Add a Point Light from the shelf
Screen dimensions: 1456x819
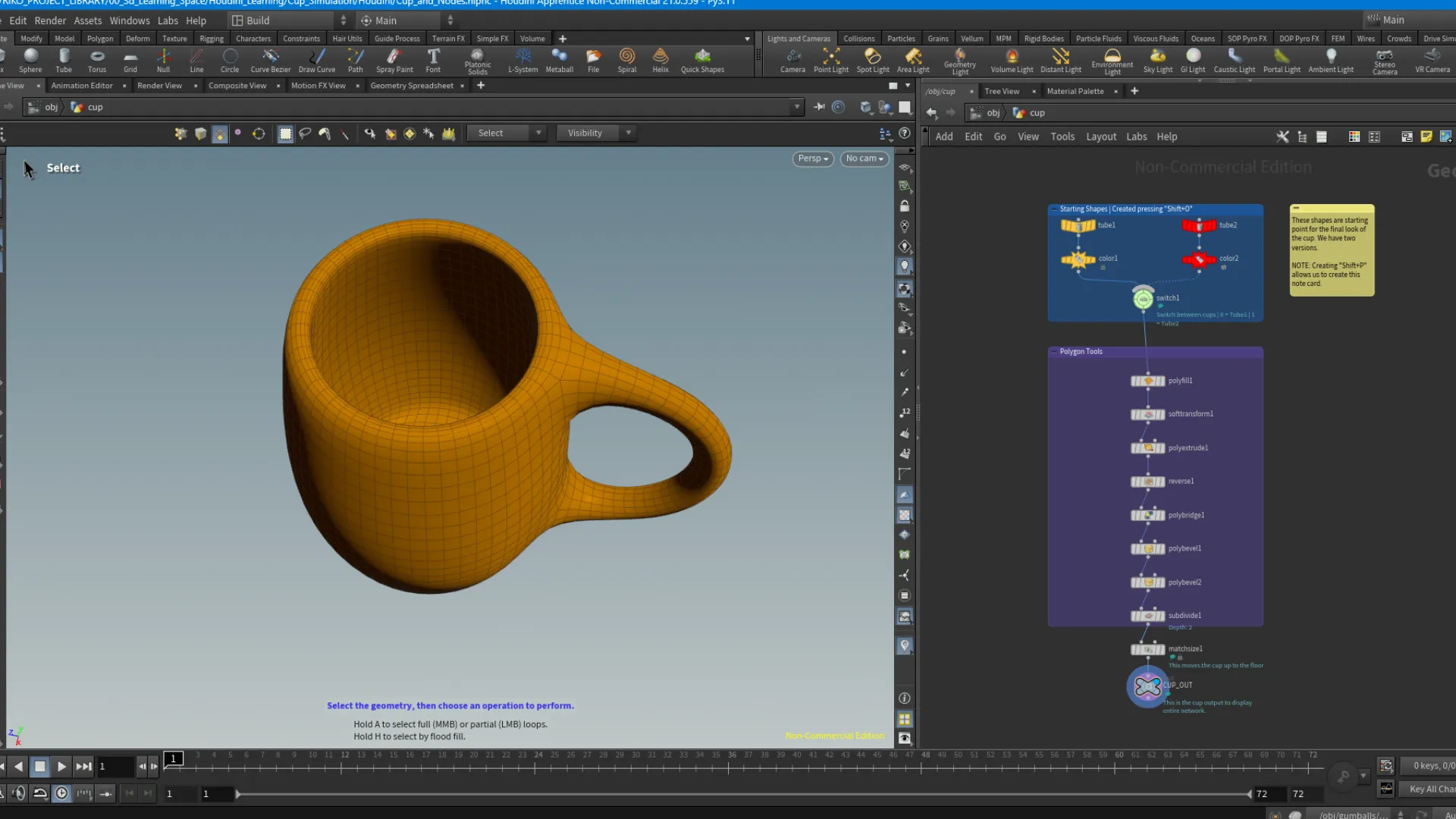click(x=830, y=61)
